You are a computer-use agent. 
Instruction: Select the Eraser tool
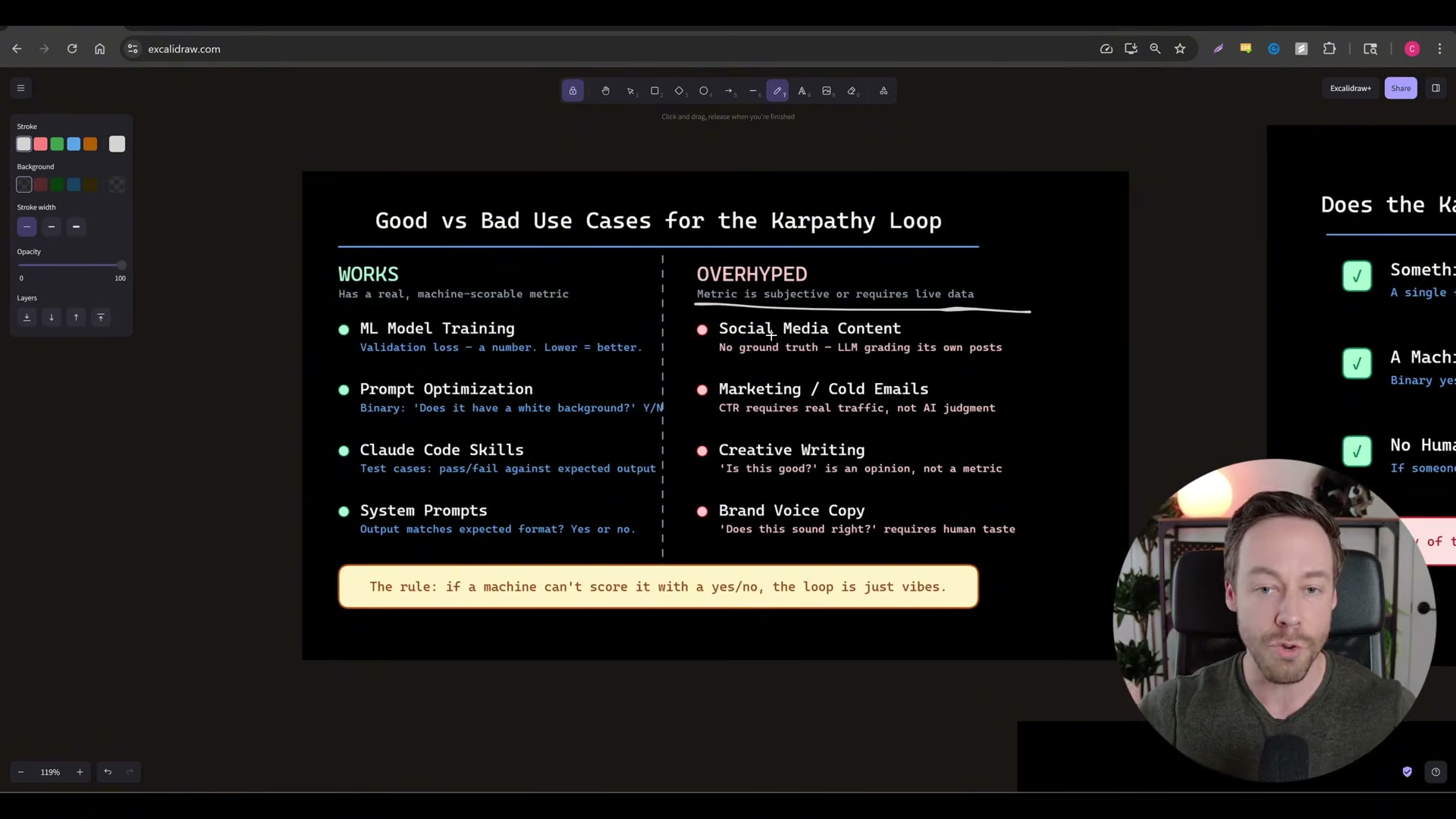pos(852,91)
